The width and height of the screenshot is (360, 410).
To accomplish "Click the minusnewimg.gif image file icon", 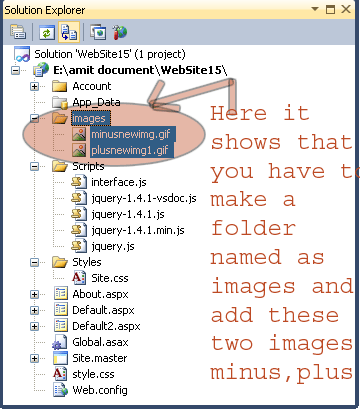I will click(x=79, y=134).
